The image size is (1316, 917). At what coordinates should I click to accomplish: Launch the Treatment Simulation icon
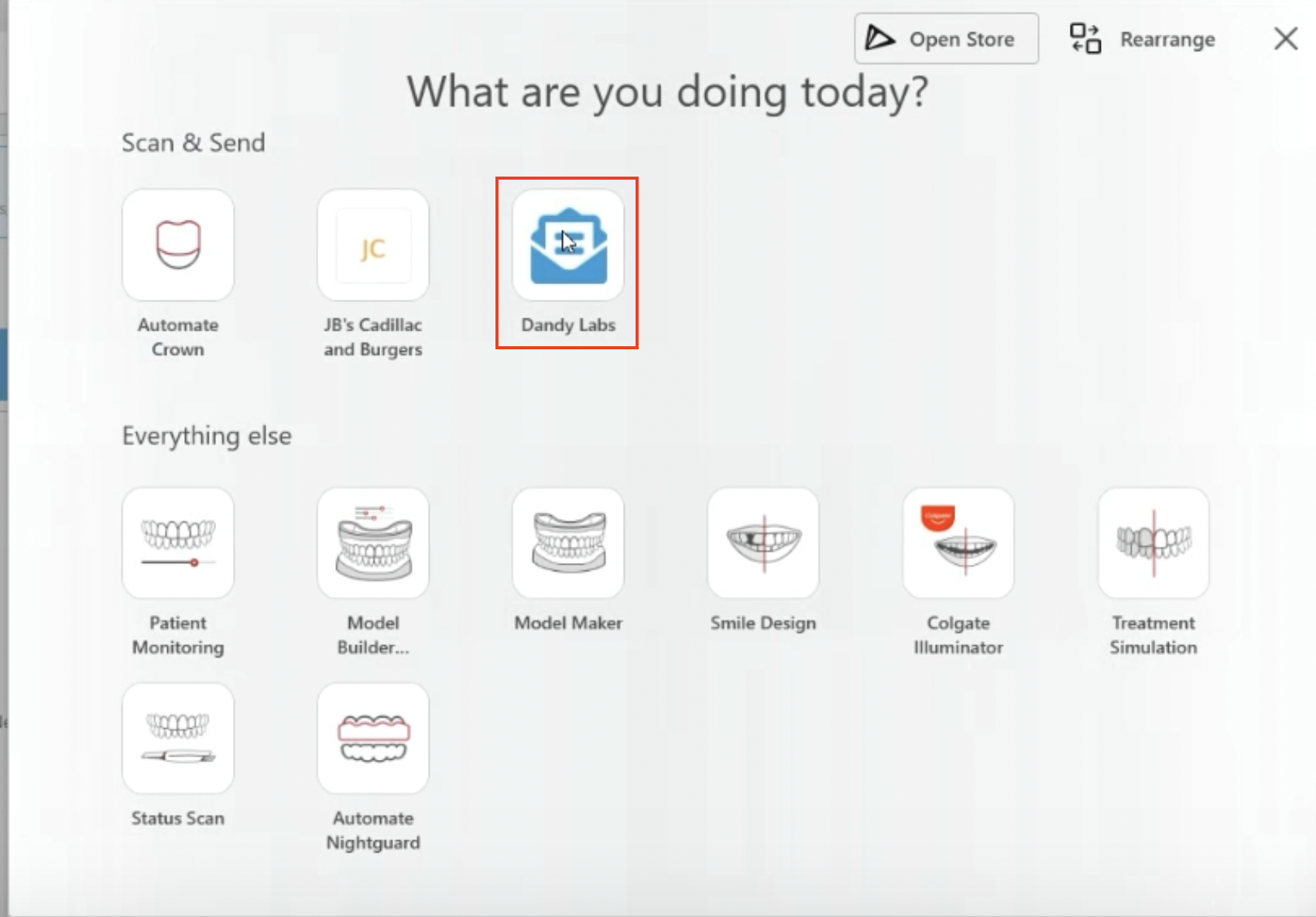1153,543
